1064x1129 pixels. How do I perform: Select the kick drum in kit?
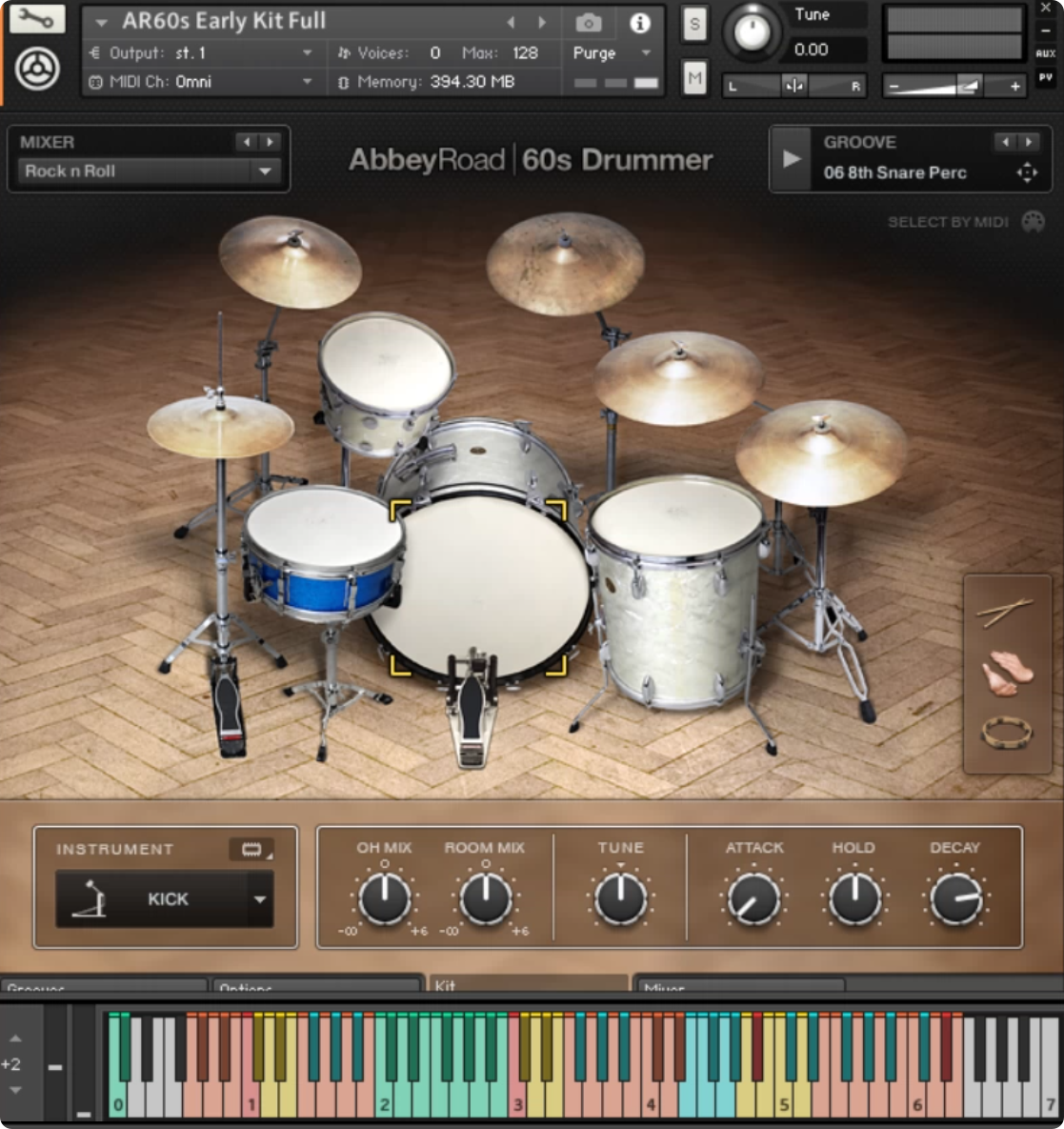click(478, 586)
